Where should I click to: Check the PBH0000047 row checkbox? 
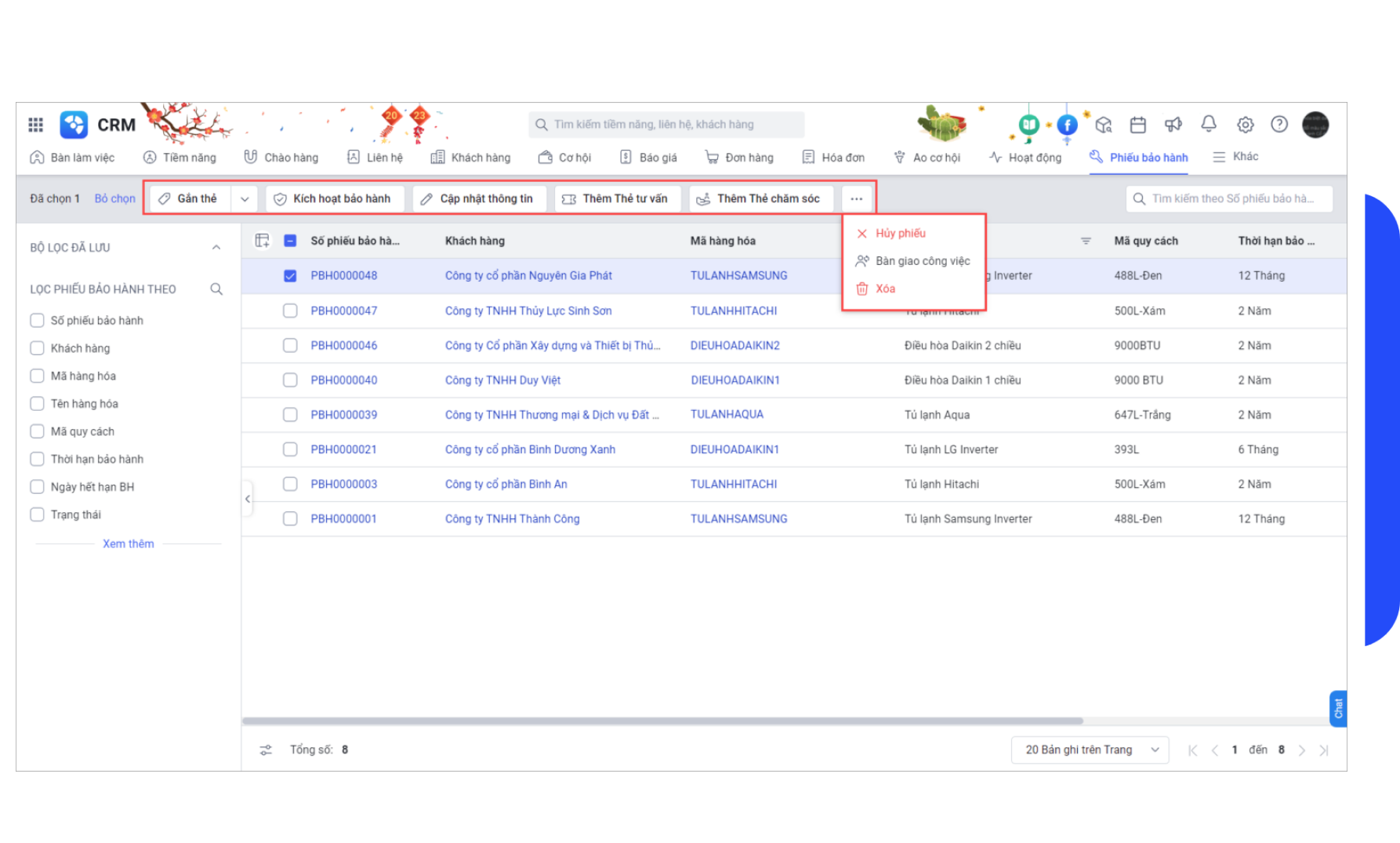pos(290,311)
